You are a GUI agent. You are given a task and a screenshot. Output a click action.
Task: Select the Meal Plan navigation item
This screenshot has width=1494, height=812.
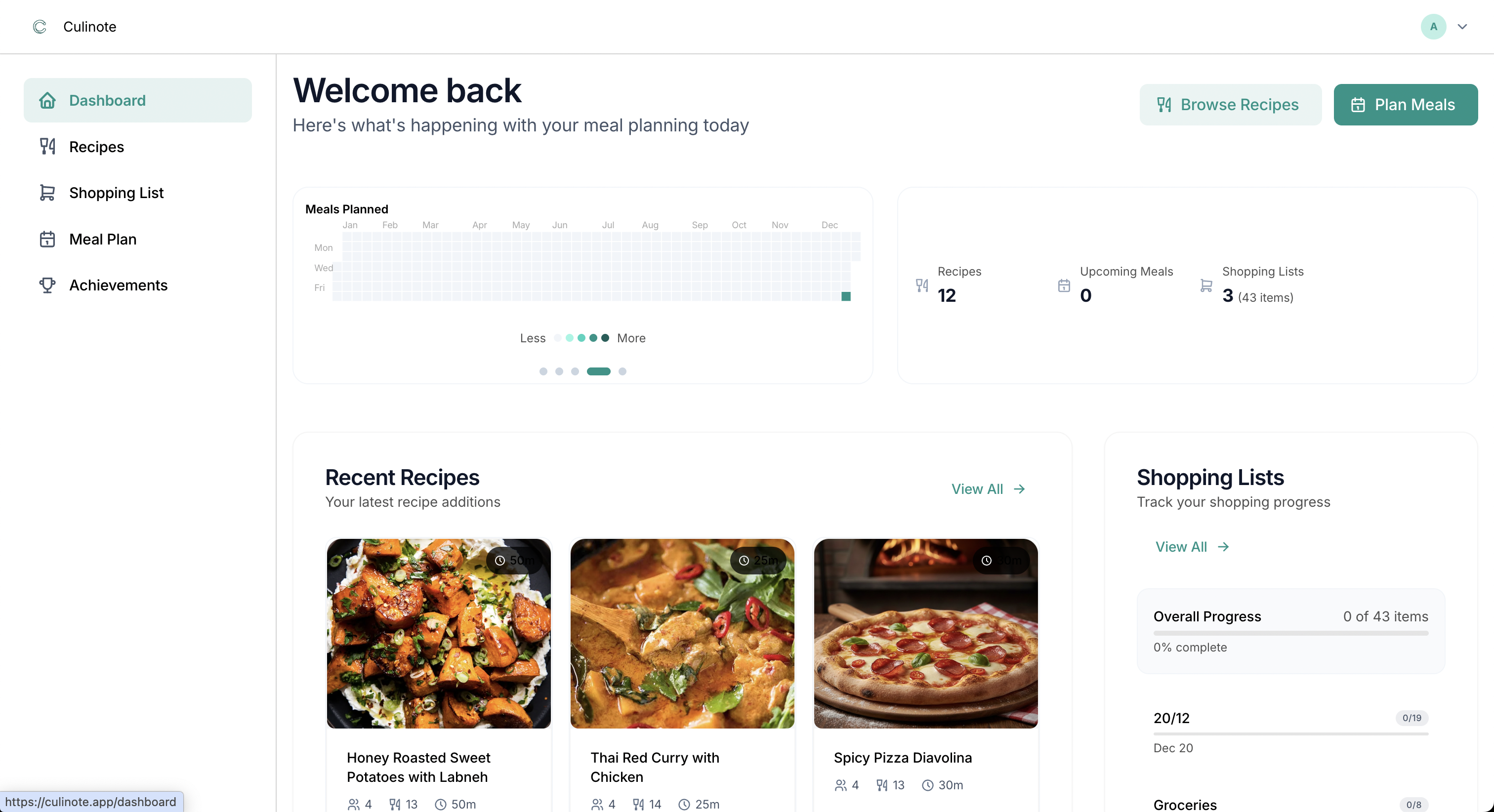103,239
